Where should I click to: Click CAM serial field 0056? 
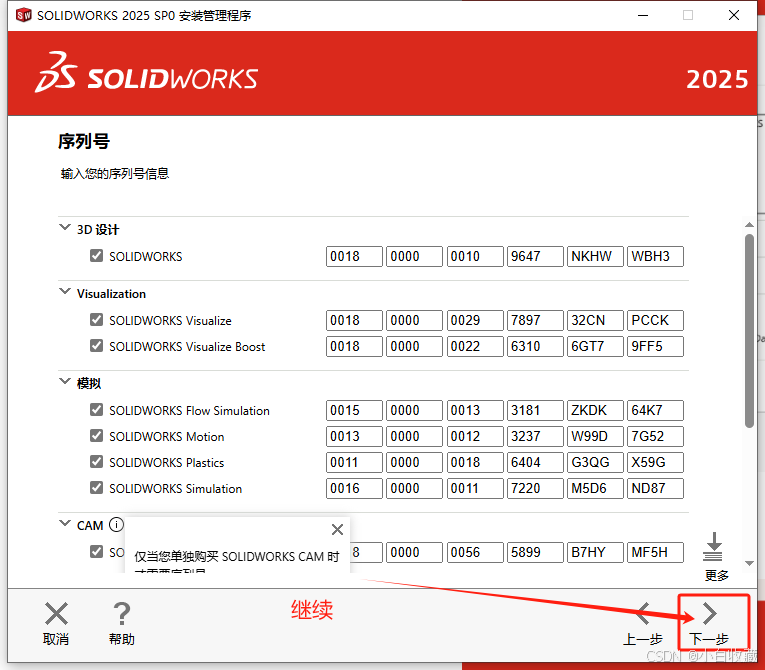pos(475,552)
